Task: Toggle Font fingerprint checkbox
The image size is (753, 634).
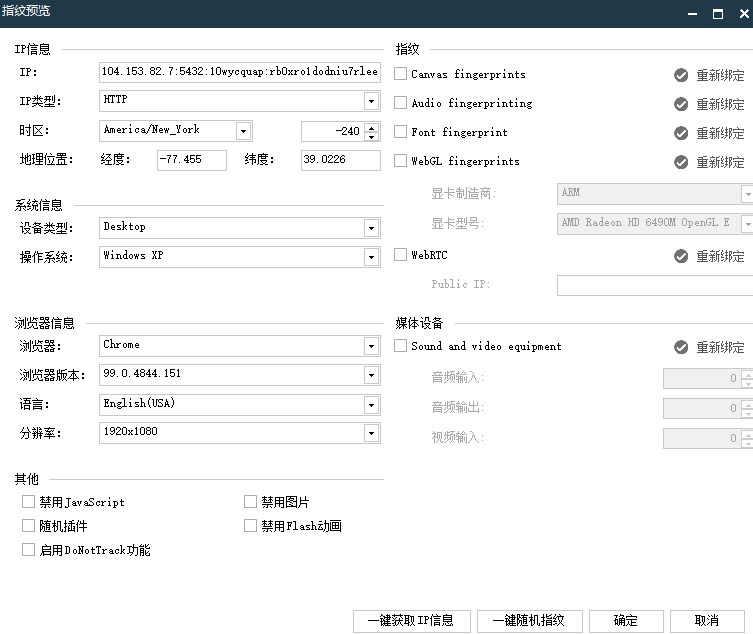Action: click(x=400, y=132)
